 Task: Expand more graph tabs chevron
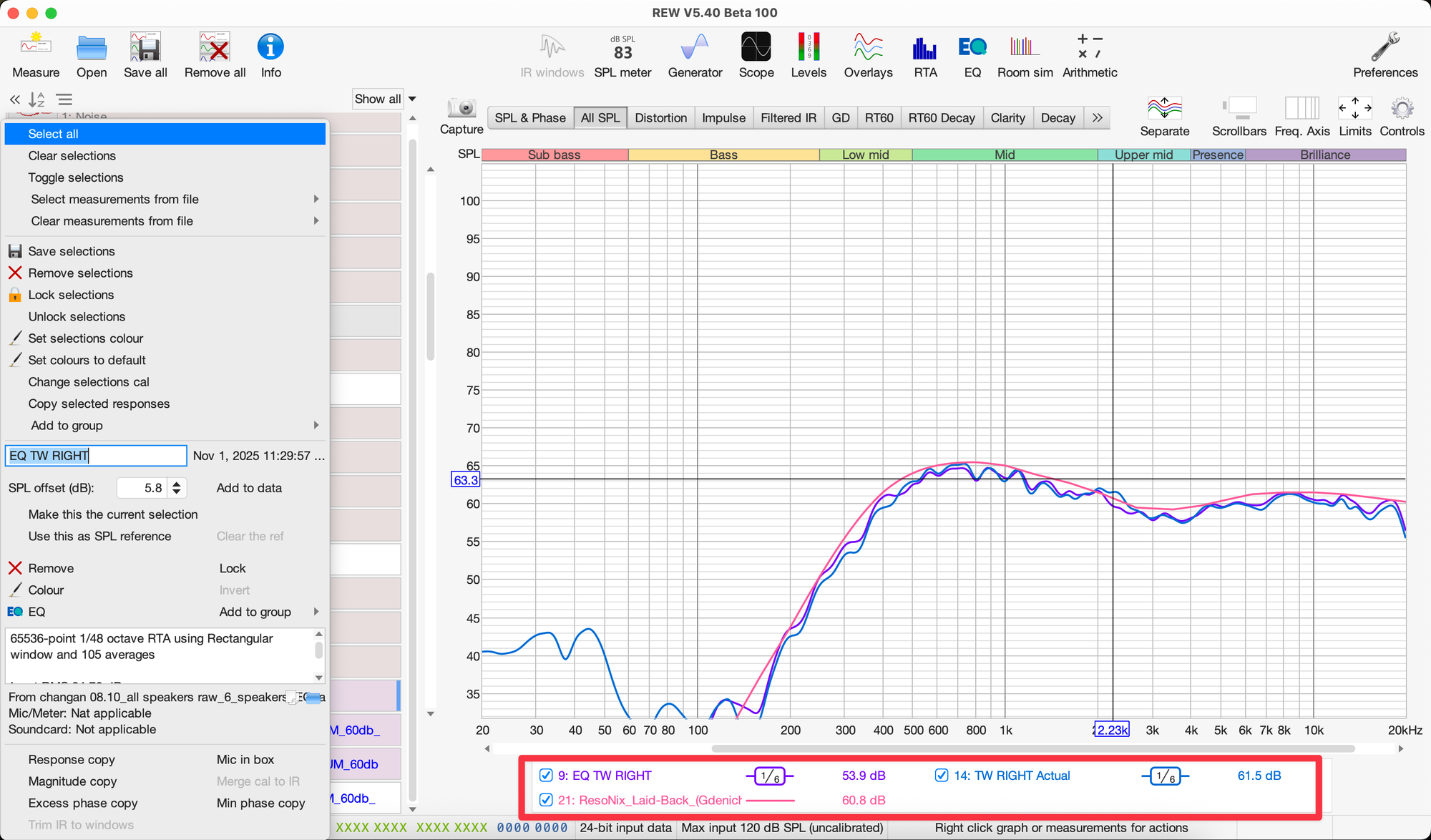pos(1097,118)
